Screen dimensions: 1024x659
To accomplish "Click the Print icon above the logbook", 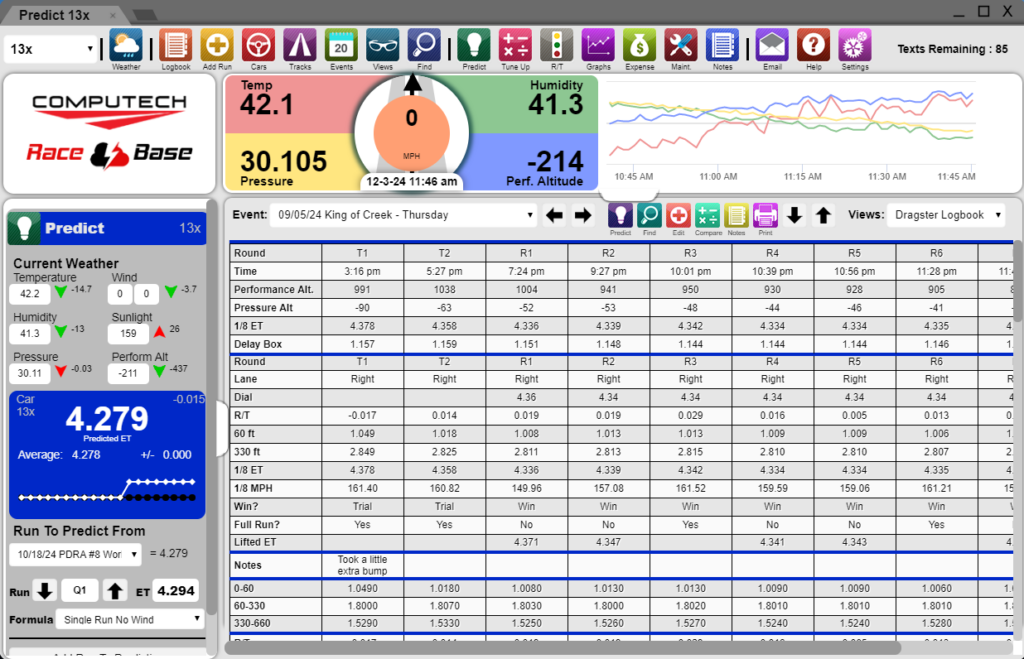I will coord(765,215).
